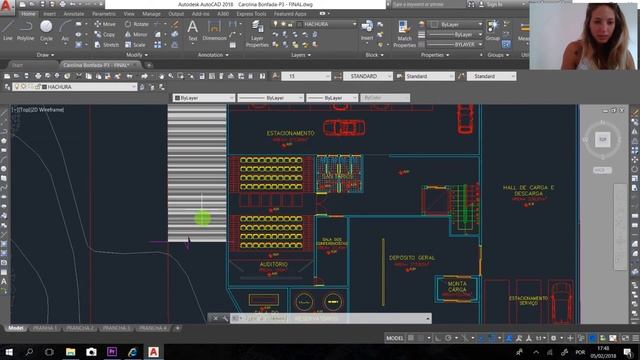This screenshot has width=640, height=360.
Task: Open the Parametric ribbon tab
Action: (x=104, y=14)
